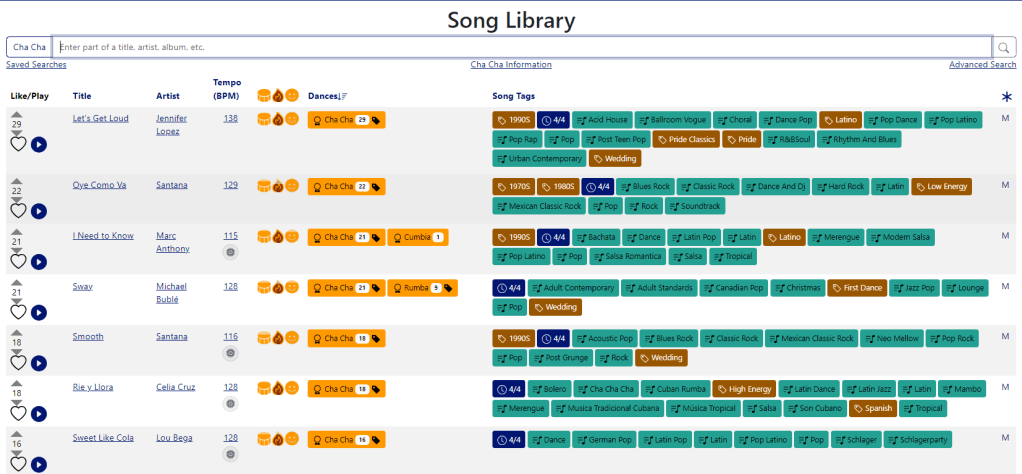Click gray tempo icon for Sweet Like Cola

click(230, 454)
